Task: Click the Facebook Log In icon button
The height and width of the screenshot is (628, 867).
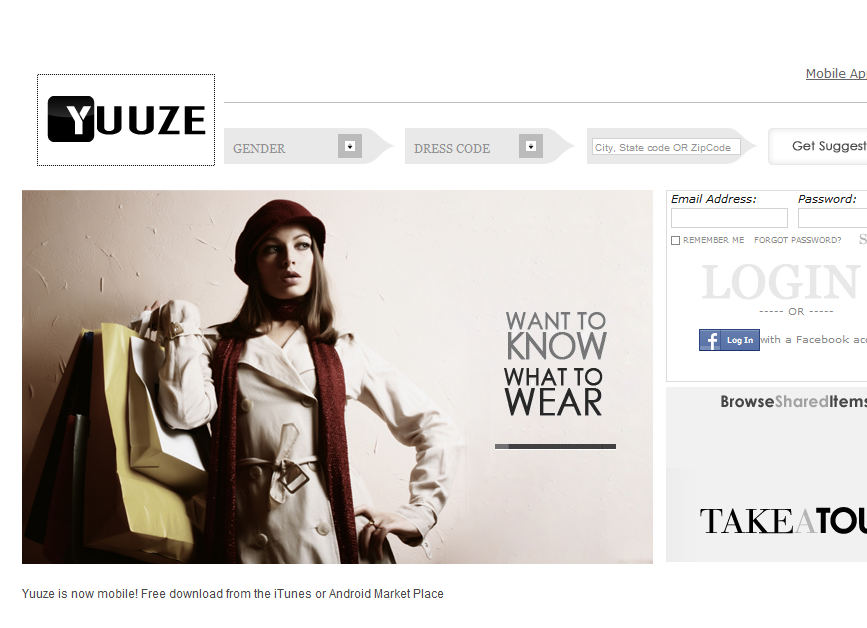Action: 729,340
